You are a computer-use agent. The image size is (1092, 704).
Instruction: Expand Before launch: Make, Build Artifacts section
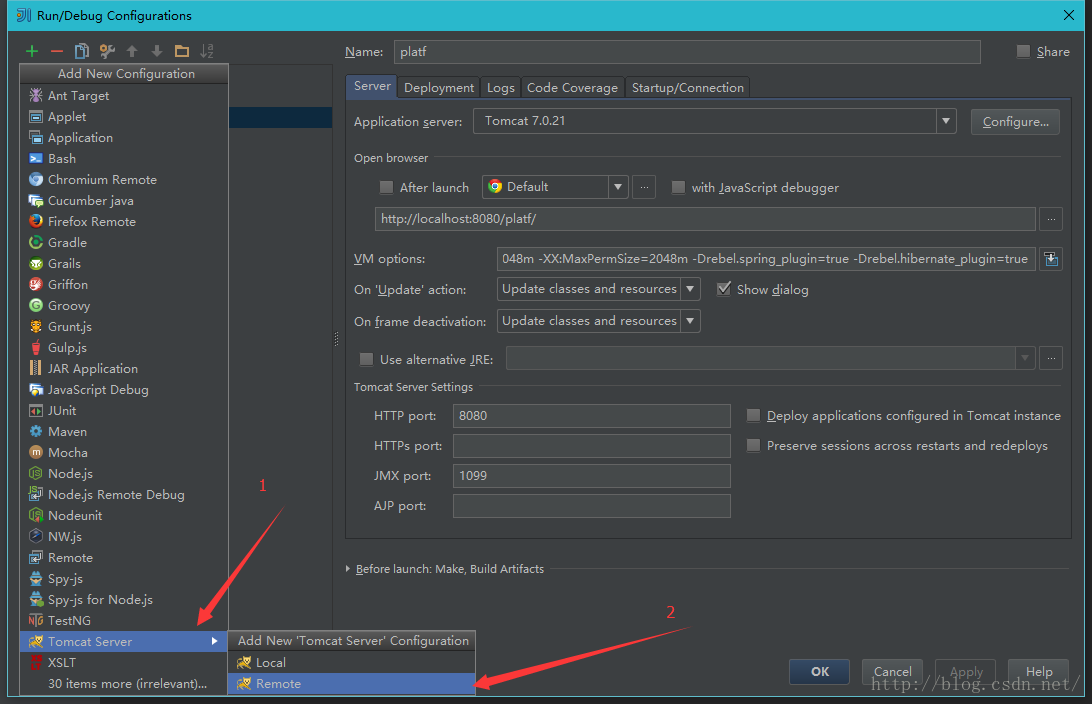(x=348, y=569)
